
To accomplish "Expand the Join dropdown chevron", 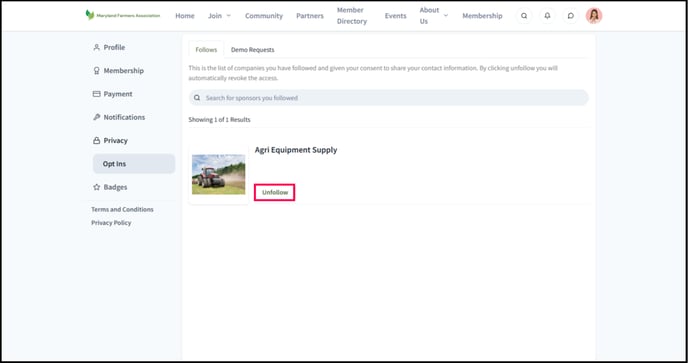I will pos(229,16).
